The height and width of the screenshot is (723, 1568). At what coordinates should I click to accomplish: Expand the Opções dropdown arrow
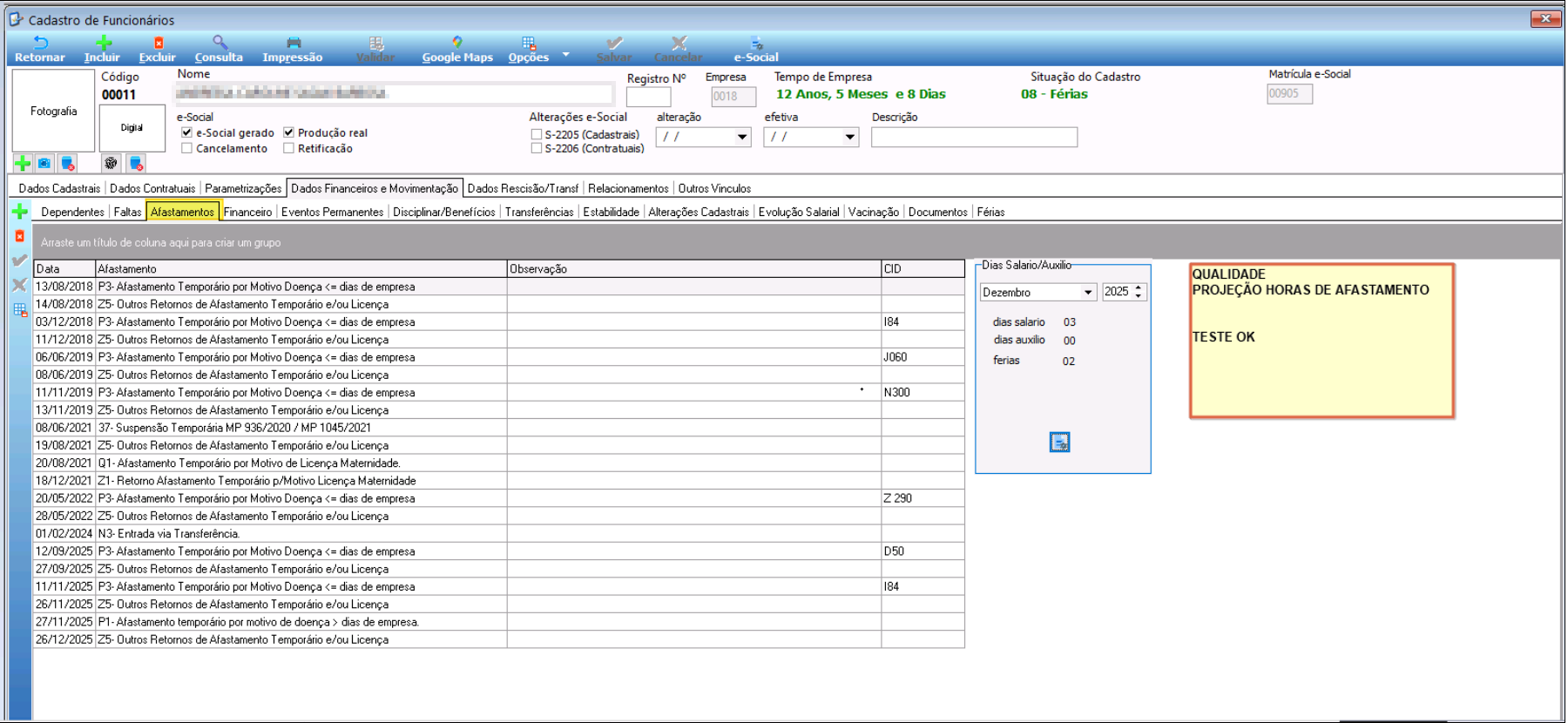coord(565,54)
